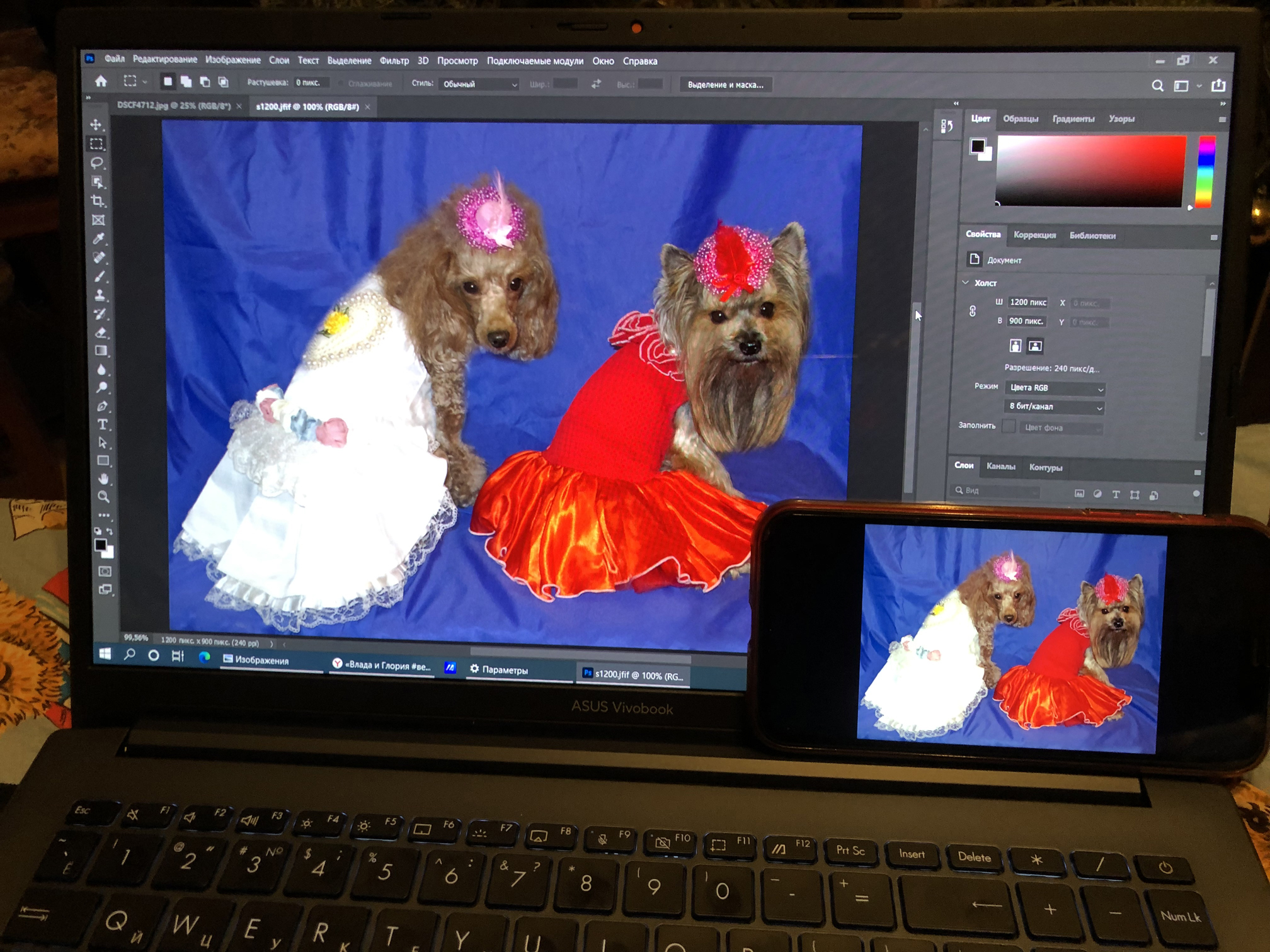Pick the Eyedropper tool
This screenshot has height=952, width=1270.
click(x=99, y=239)
